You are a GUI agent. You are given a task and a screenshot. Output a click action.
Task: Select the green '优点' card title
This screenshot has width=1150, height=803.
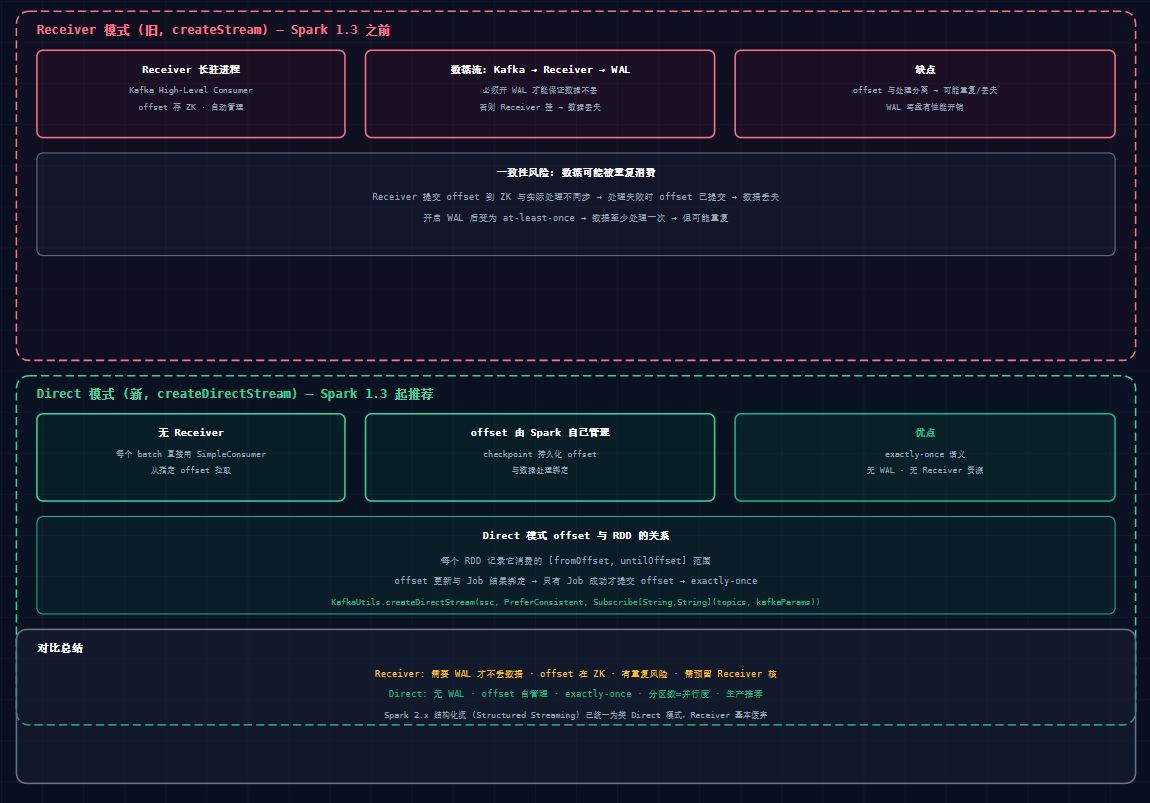[x=925, y=433]
